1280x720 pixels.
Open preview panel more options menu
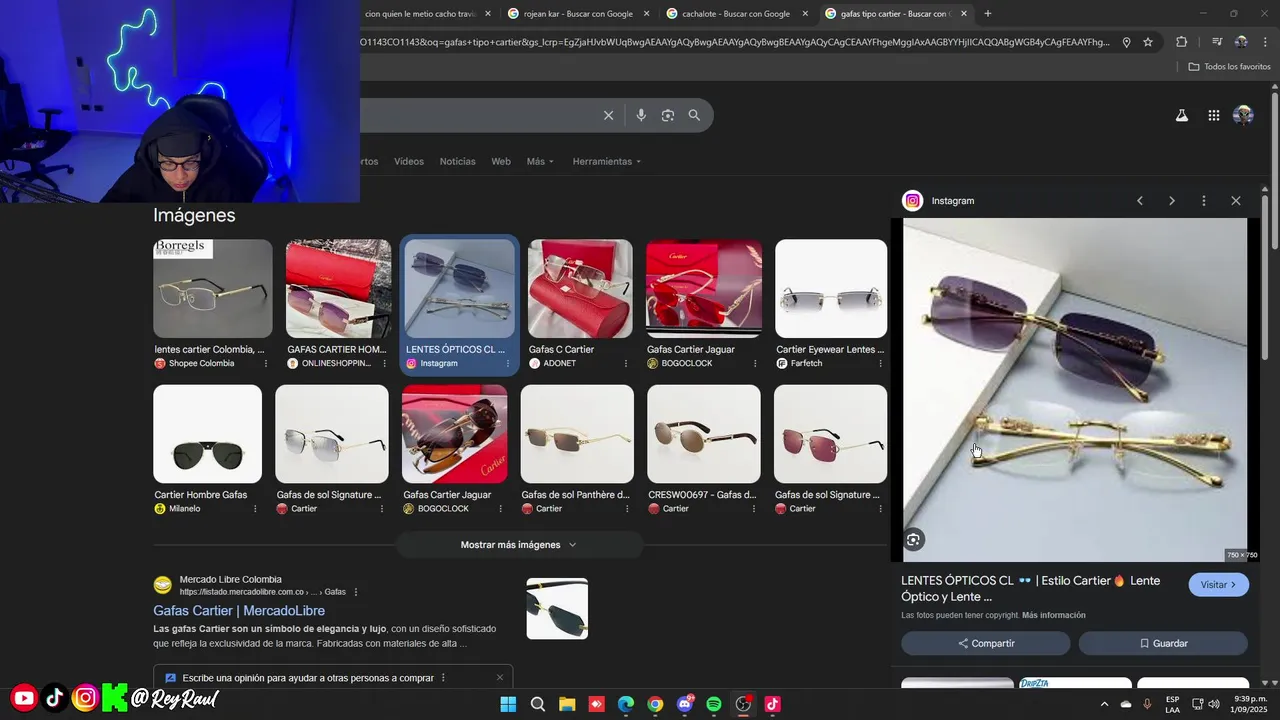tap(1204, 201)
